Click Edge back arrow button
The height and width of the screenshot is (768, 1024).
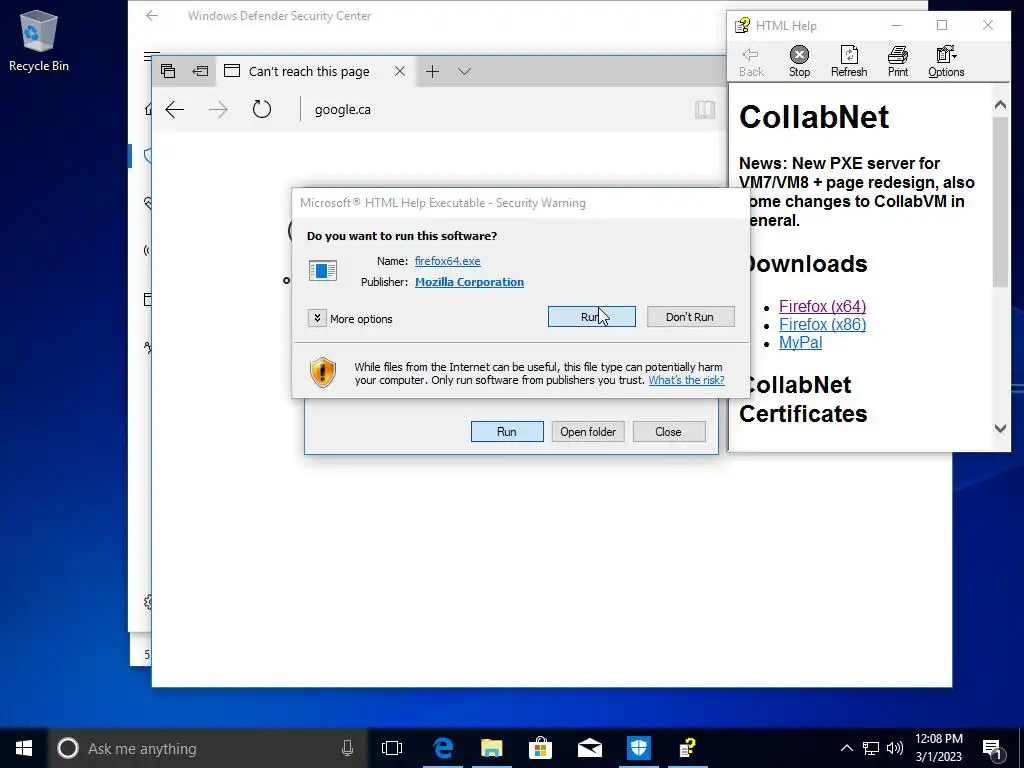click(174, 110)
